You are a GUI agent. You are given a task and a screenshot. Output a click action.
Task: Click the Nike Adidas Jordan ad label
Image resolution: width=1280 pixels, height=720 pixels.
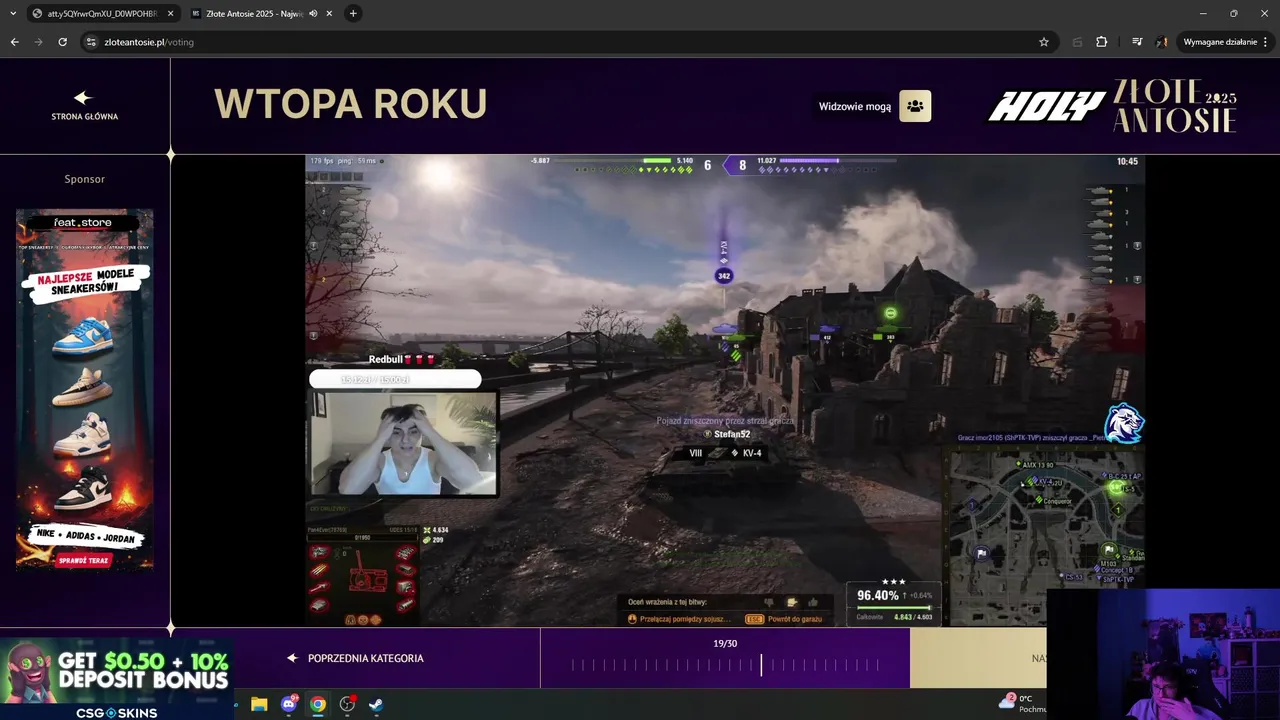pos(84,537)
